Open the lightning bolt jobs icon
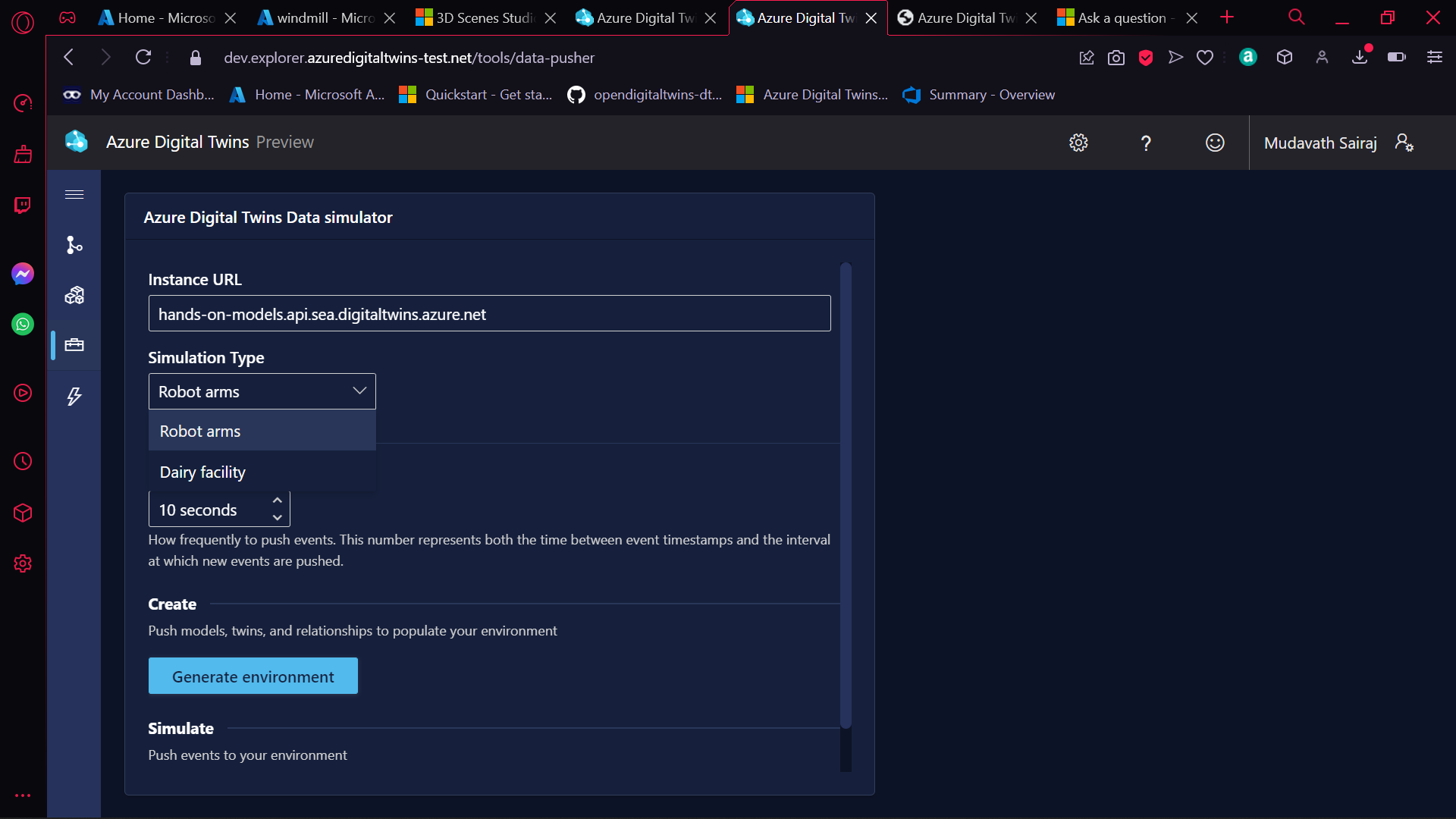 tap(74, 396)
